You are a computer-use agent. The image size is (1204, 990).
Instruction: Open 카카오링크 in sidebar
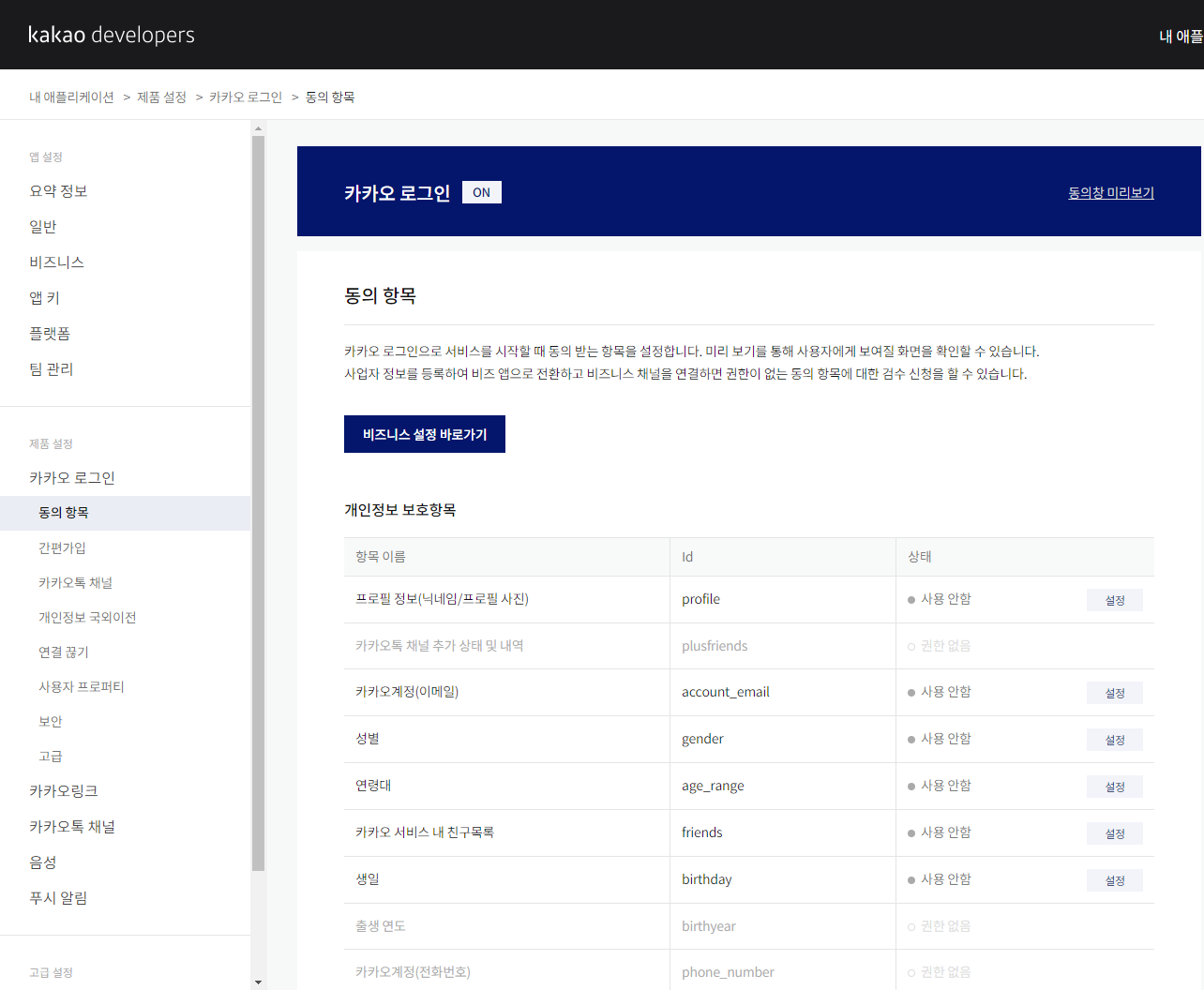point(64,791)
